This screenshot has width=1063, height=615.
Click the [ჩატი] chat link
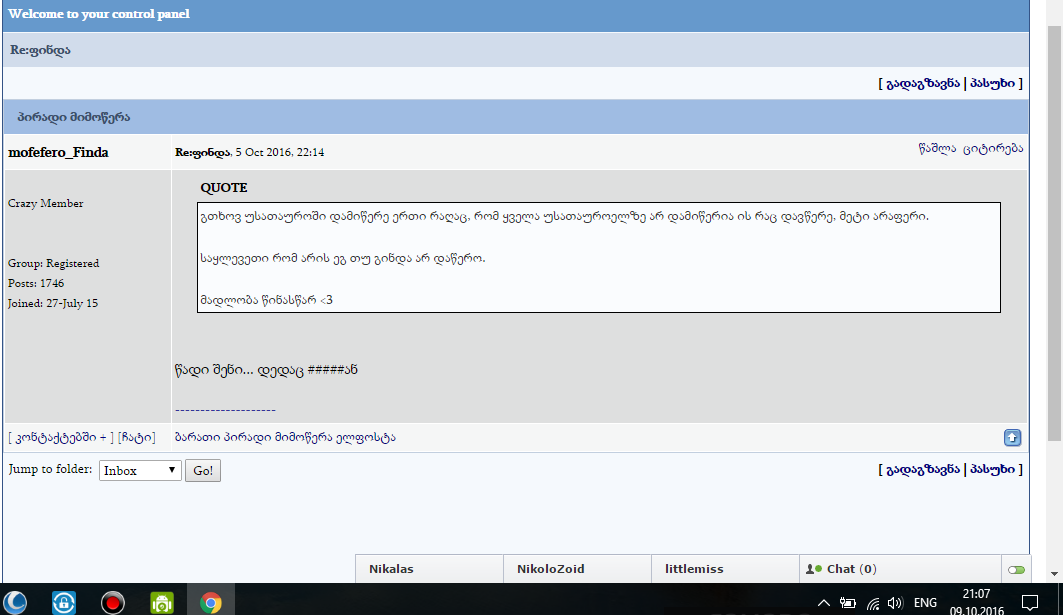136,437
